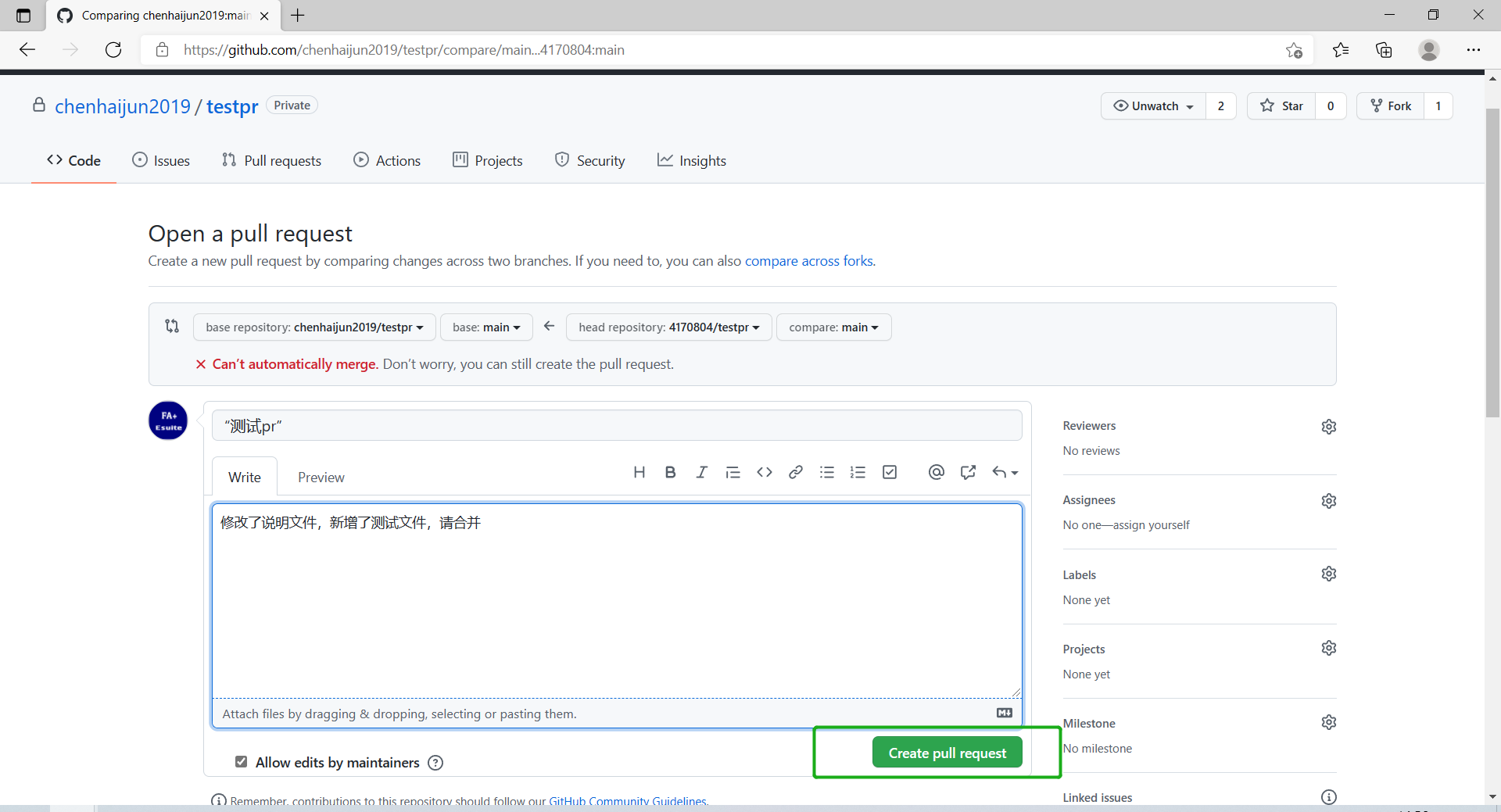Insert a quote block
The height and width of the screenshot is (812, 1501).
(733, 472)
